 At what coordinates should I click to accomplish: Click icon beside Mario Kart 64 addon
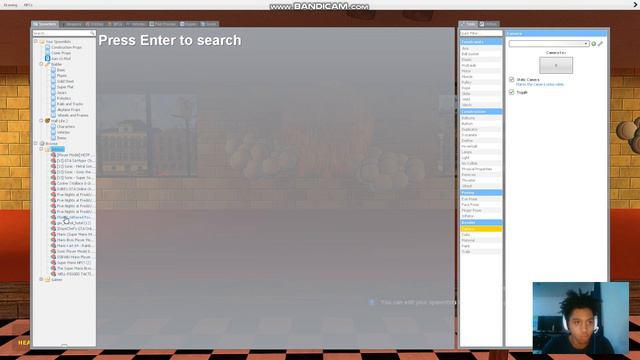(x=53, y=246)
